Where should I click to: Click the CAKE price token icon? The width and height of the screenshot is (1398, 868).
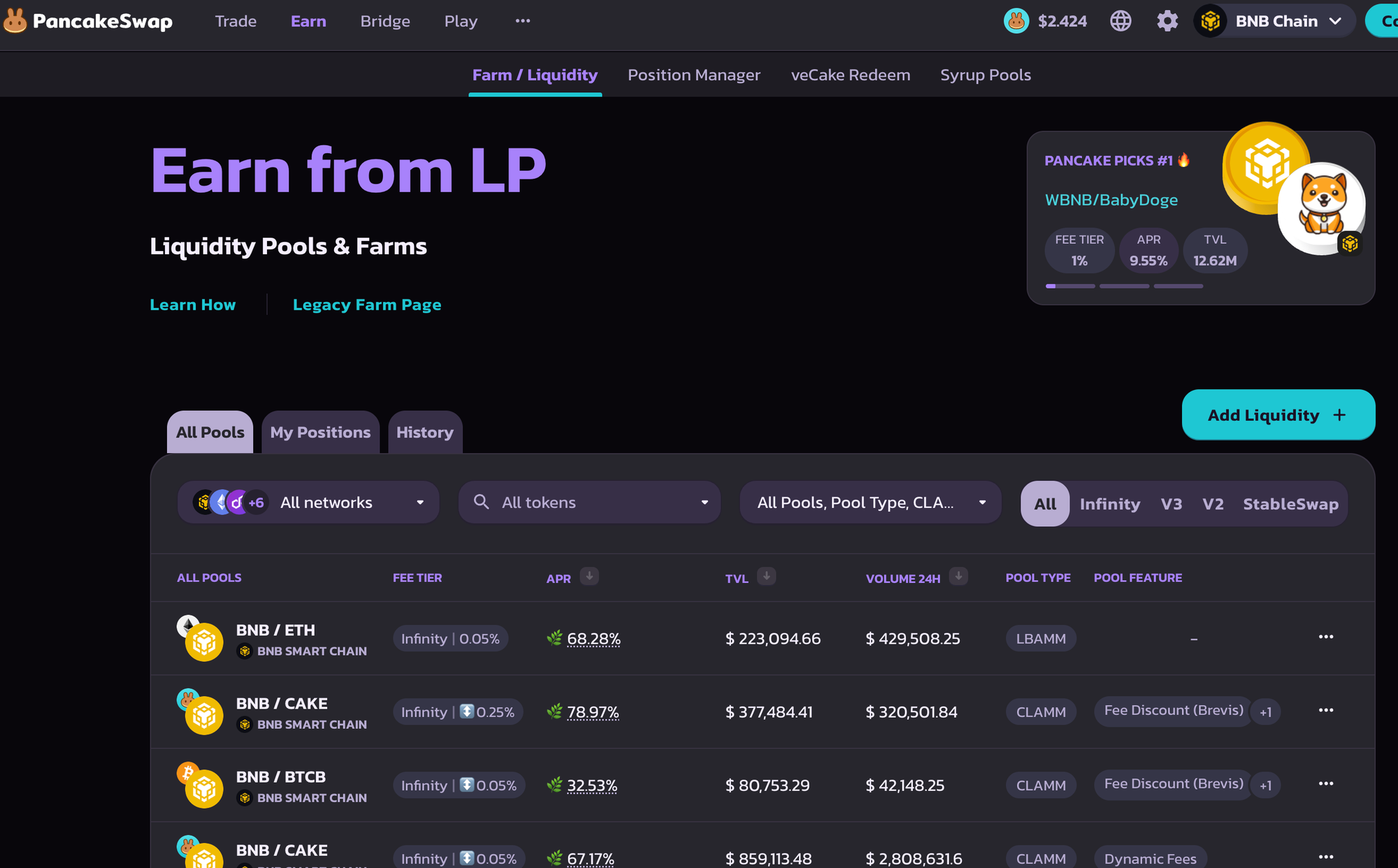click(1016, 21)
